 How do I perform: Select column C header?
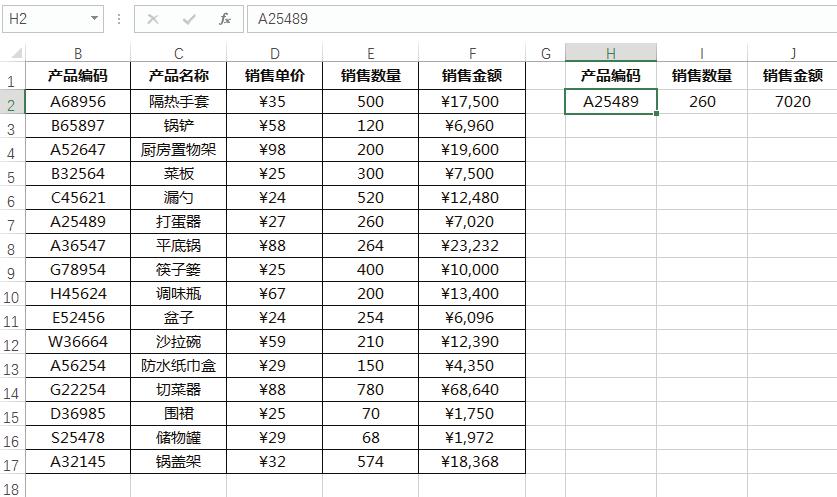tap(178, 53)
